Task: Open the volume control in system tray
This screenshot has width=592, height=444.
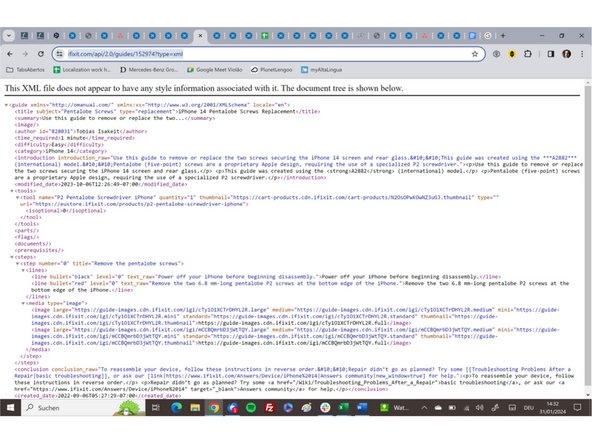Action: coord(479,408)
